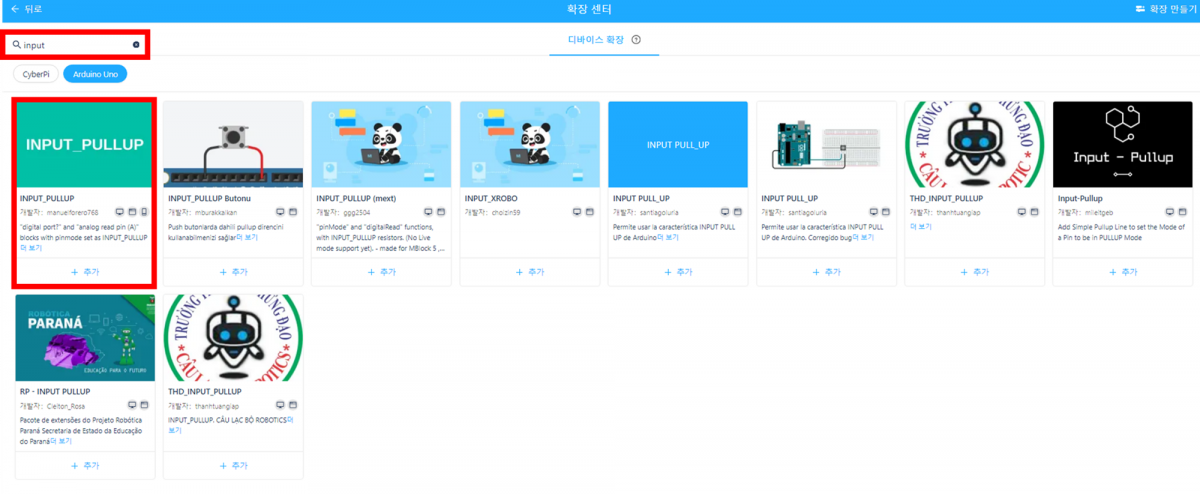
Task: Click the plus icon on INPUT_XROBO card
Action: [520, 272]
